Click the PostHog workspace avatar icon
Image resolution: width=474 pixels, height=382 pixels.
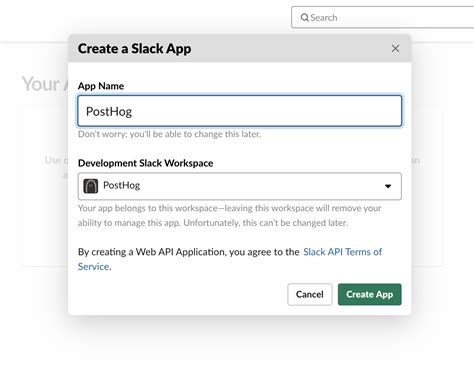[x=91, y=186]
